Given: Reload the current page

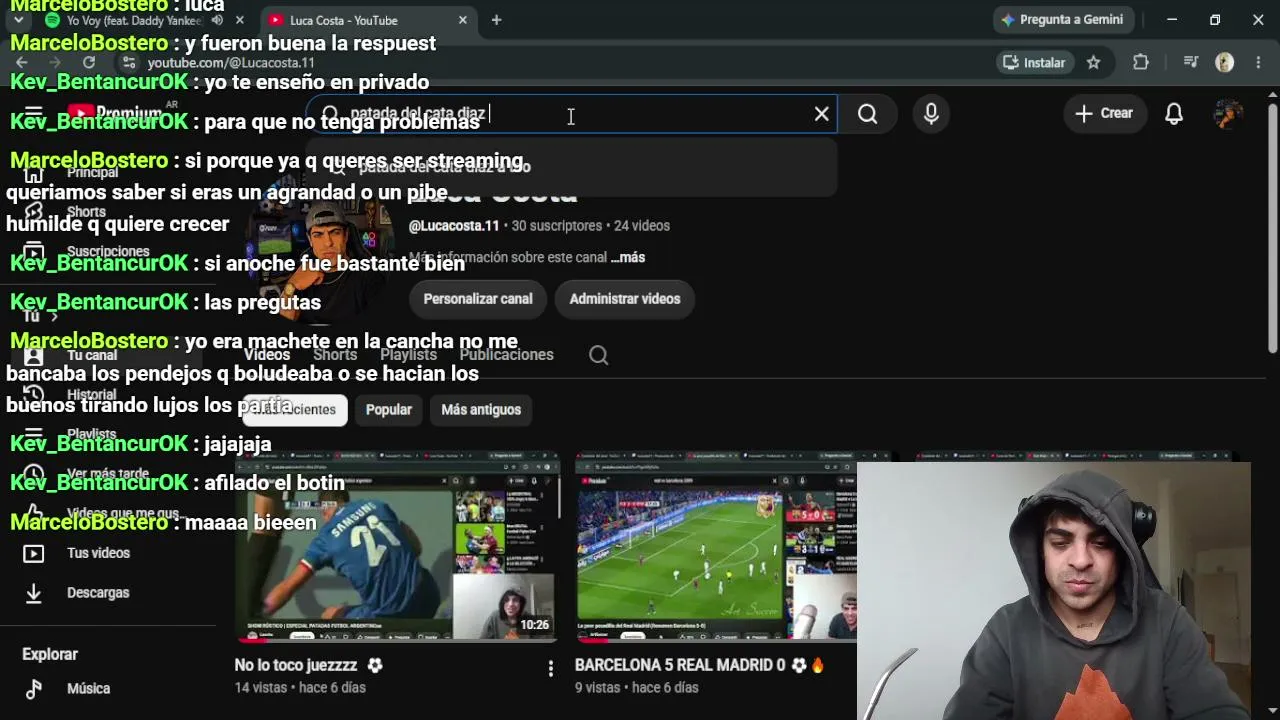Looking at the screenshot, I should point(89,63).
